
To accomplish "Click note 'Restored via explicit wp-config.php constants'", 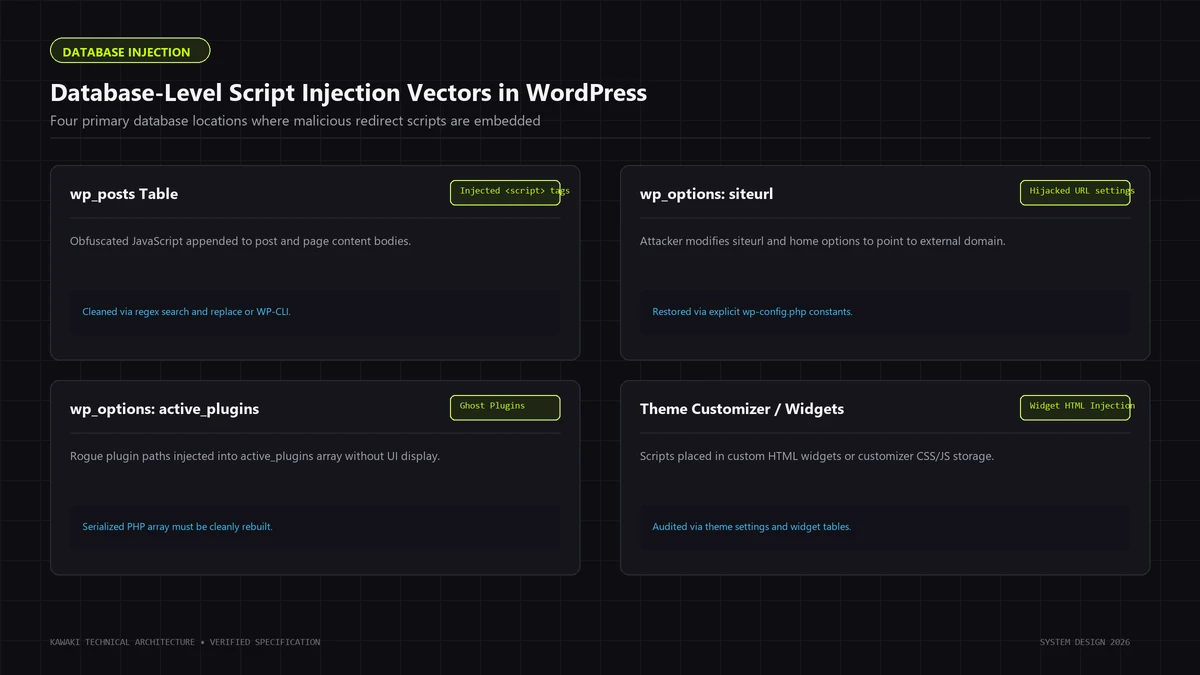I will tap(752, 312).
